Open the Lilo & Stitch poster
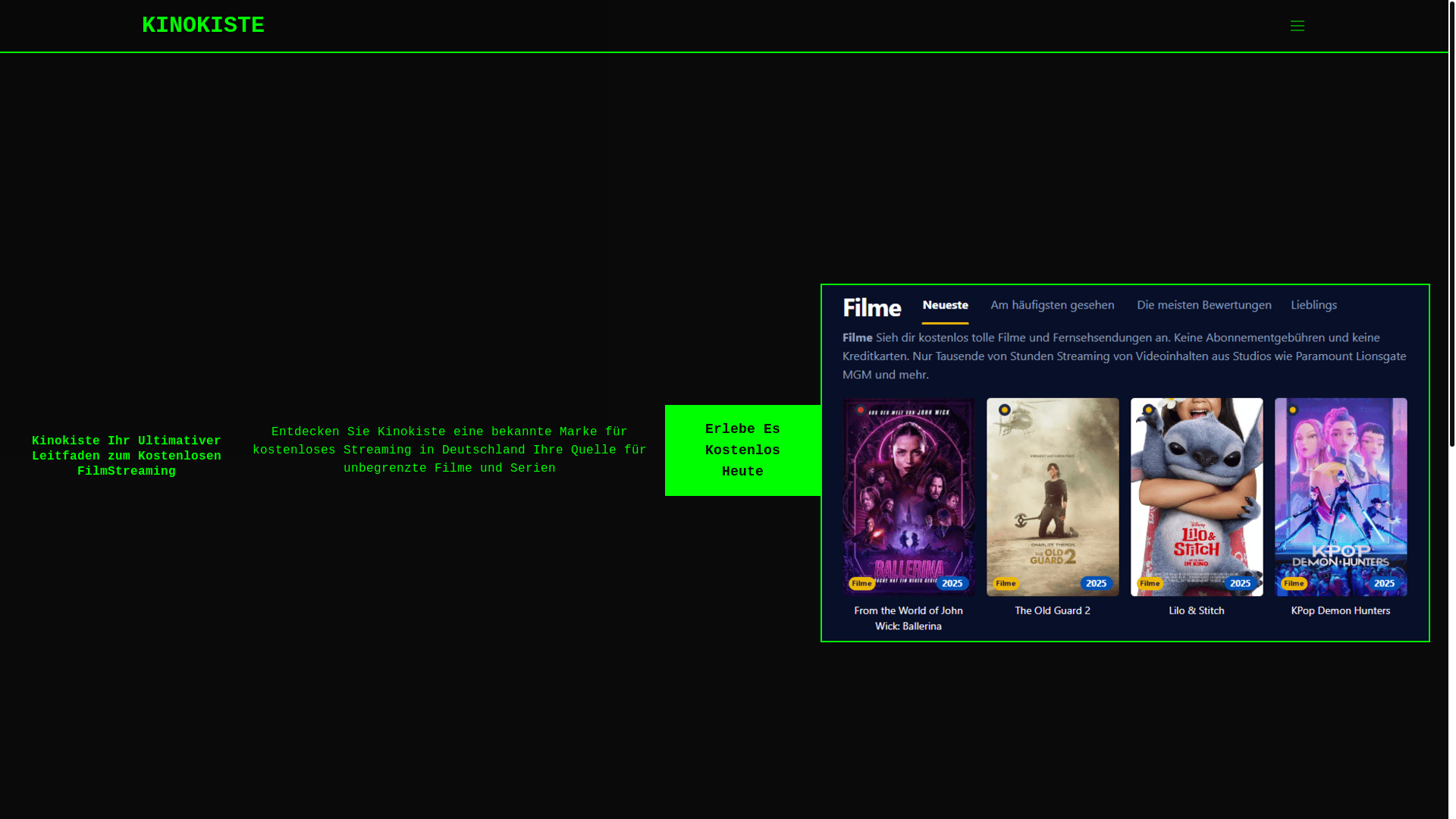The width and height of the screenshot is (1456, 819). [1197, 497]
